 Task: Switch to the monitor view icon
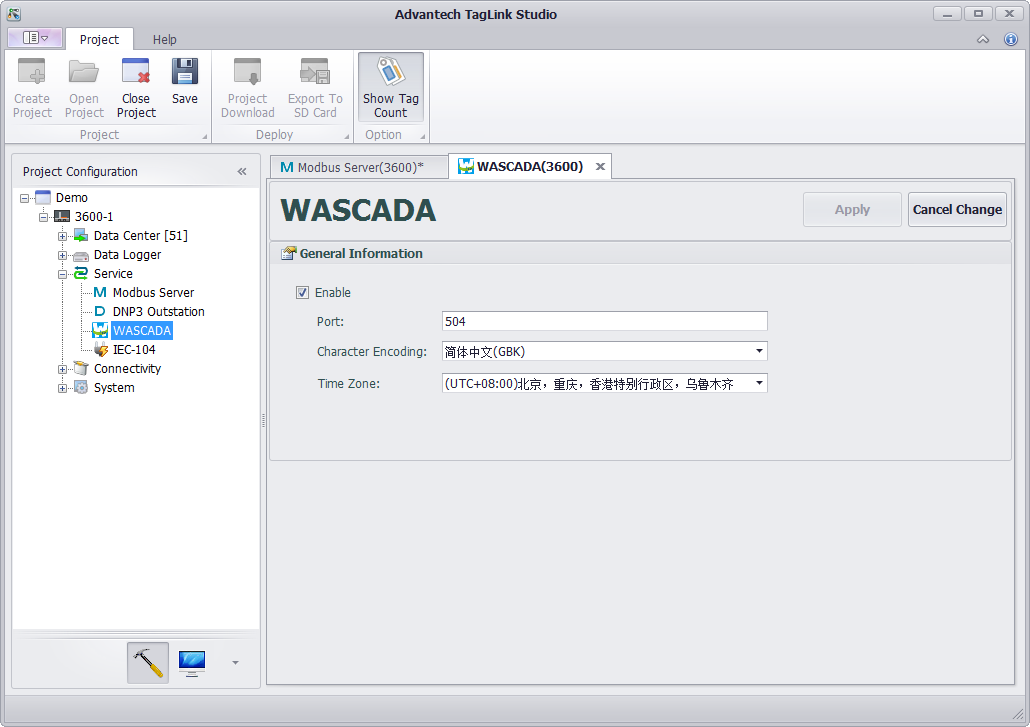click(x=192, y=662)
